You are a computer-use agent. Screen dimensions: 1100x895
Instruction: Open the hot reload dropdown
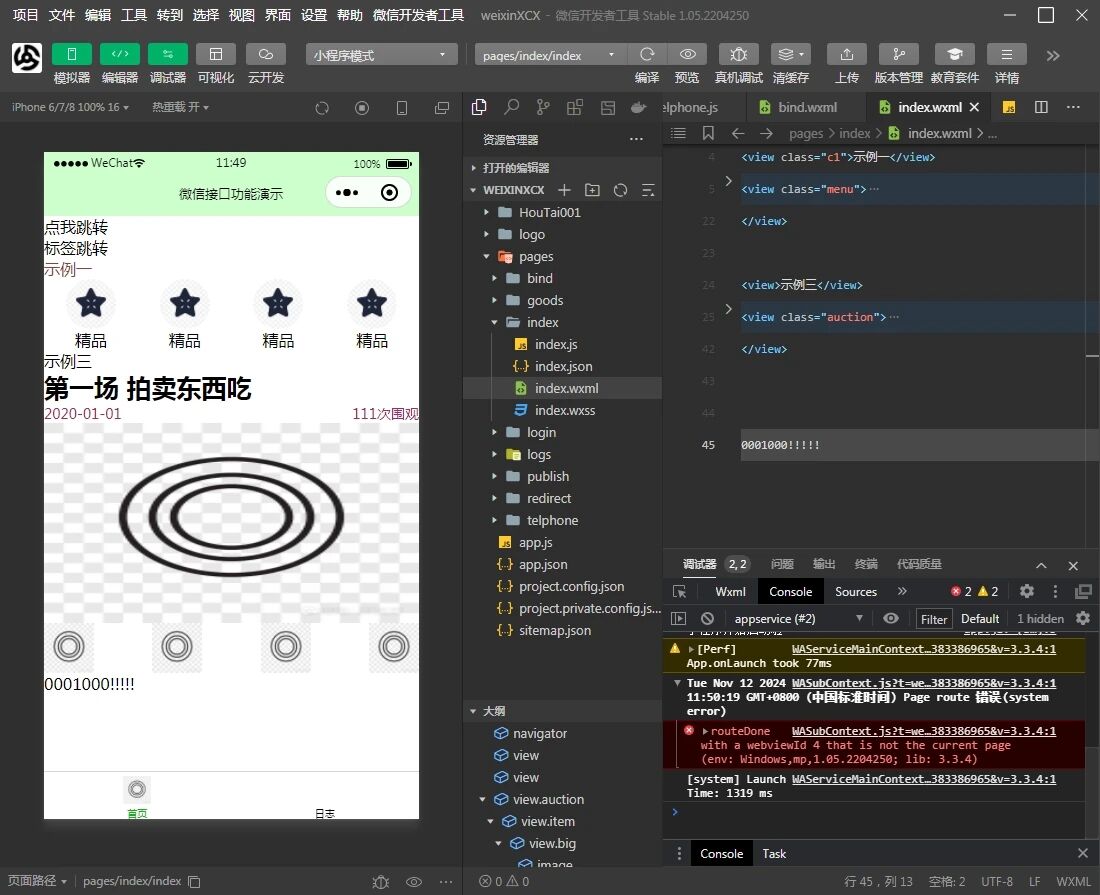[x=180, y=107]
